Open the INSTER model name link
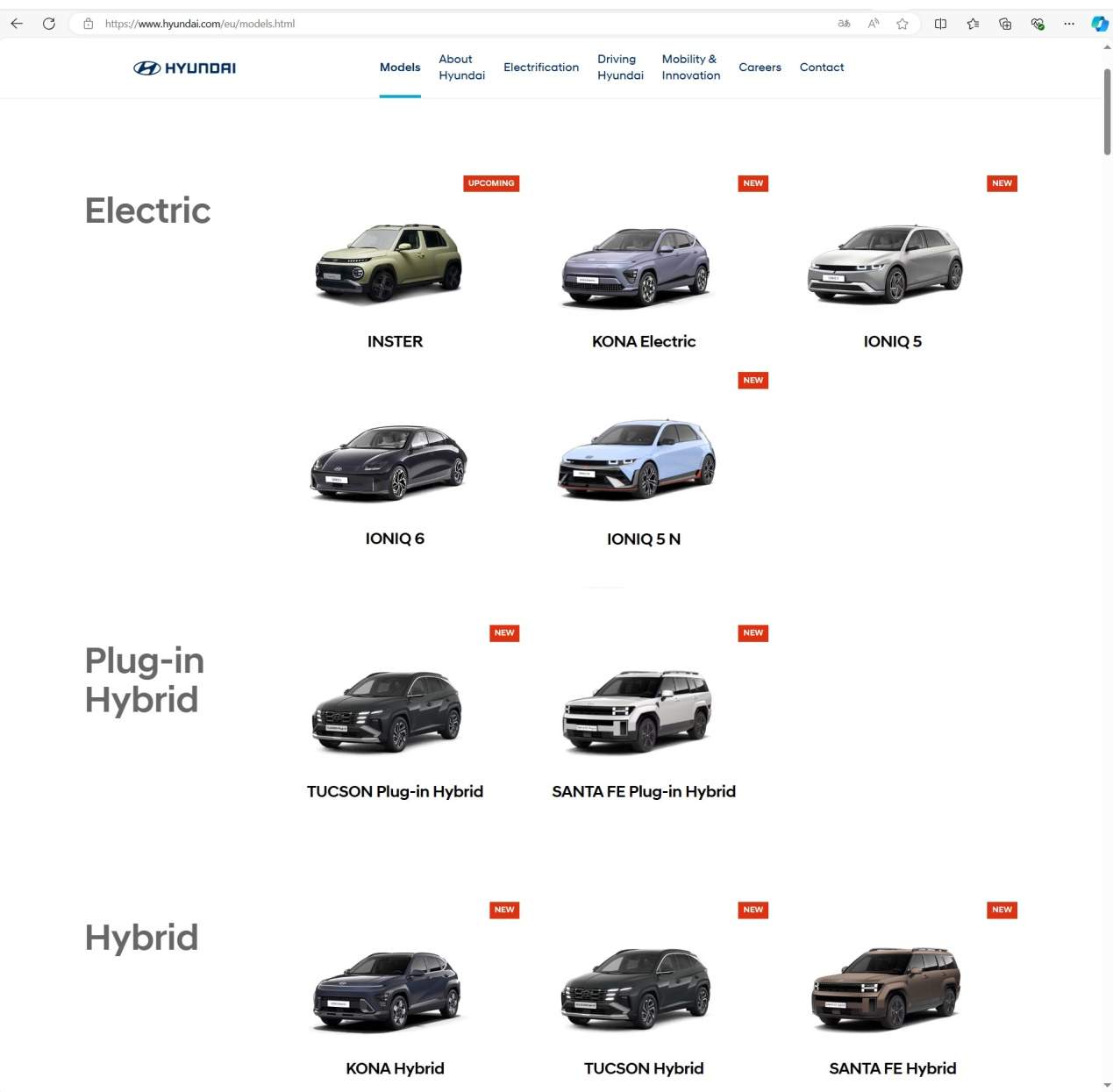Image resolution: width=1113 pixels, height=1092 pixels. [395, 341]
